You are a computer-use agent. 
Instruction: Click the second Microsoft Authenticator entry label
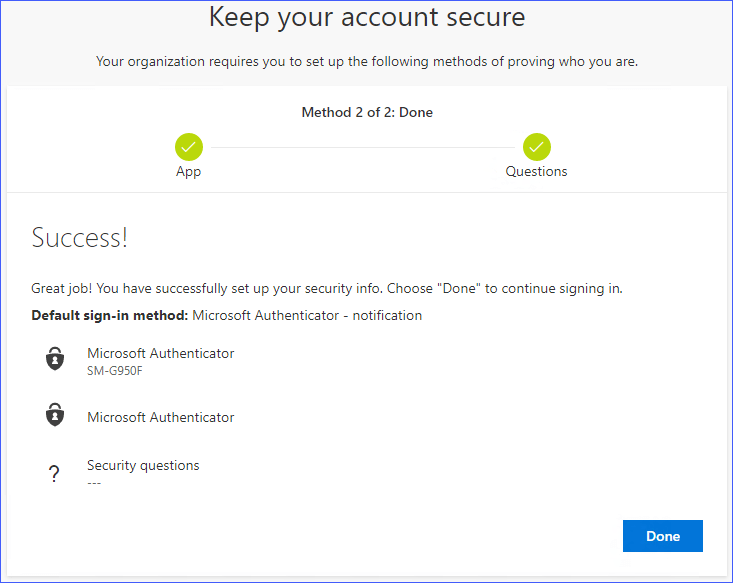click(160, 417)
